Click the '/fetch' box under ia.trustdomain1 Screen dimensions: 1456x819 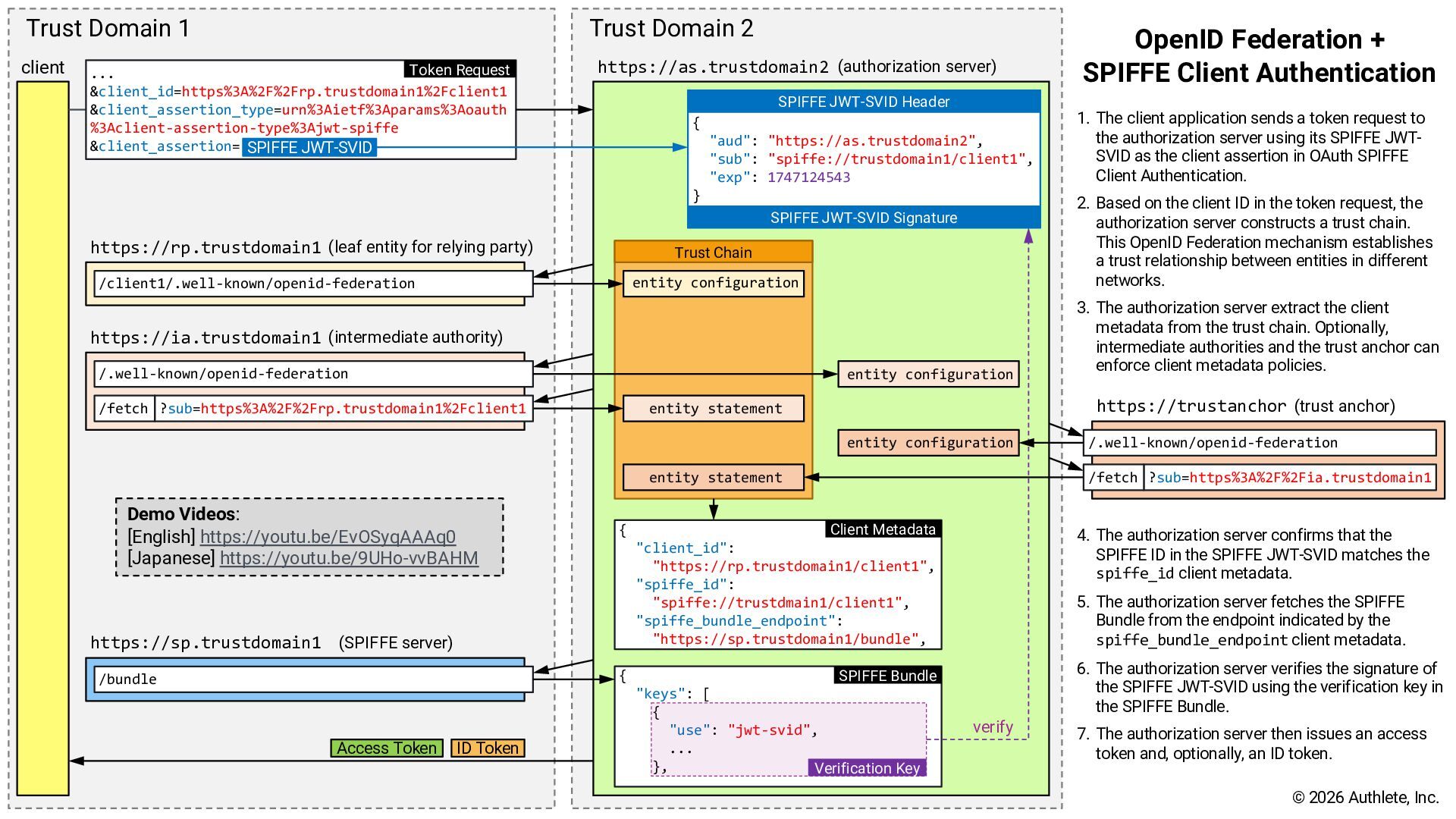pyautogui.click(x=124, y=409)
